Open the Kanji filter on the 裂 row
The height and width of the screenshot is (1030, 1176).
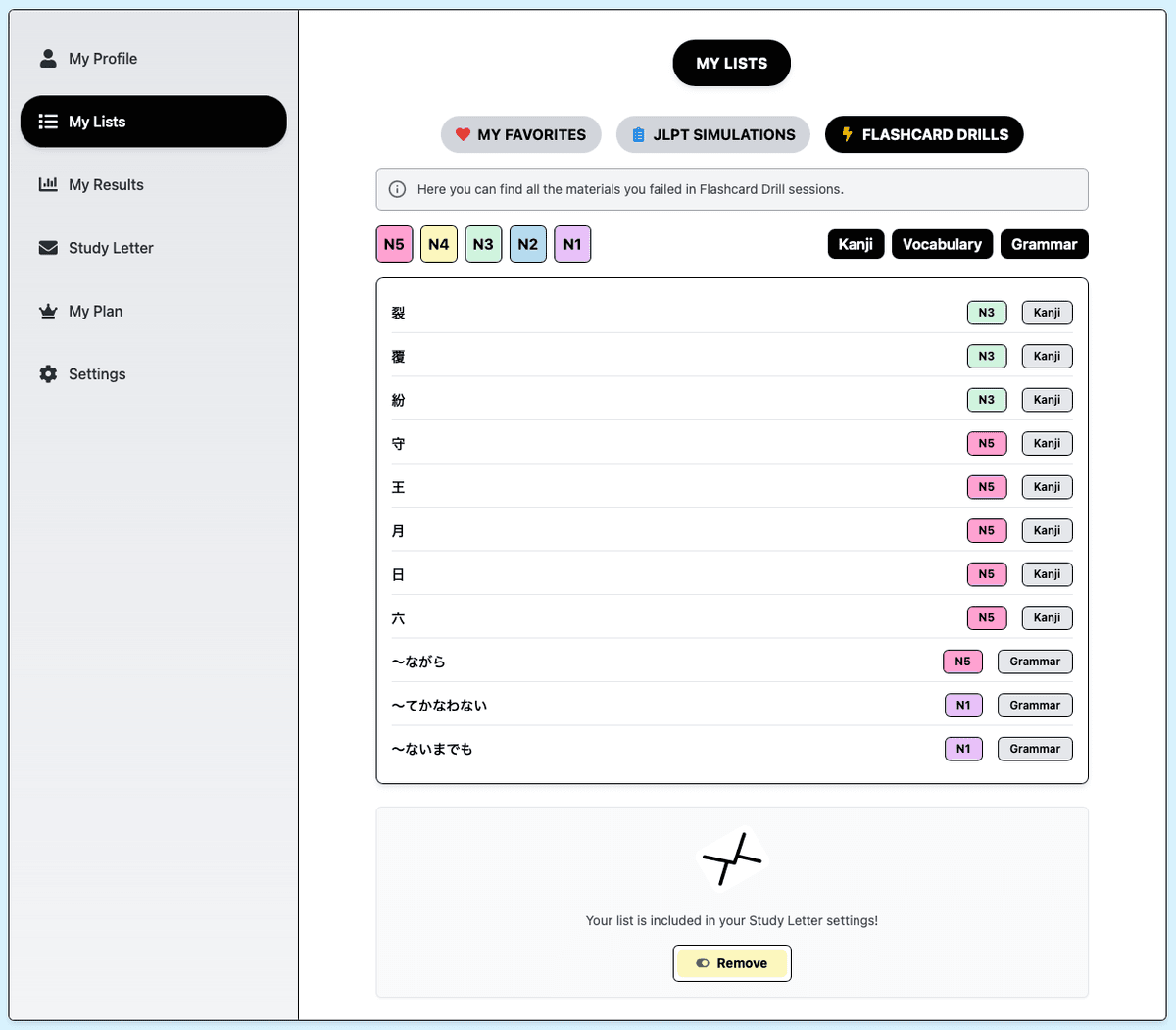pyautogui.click(x=1047, y=312)
